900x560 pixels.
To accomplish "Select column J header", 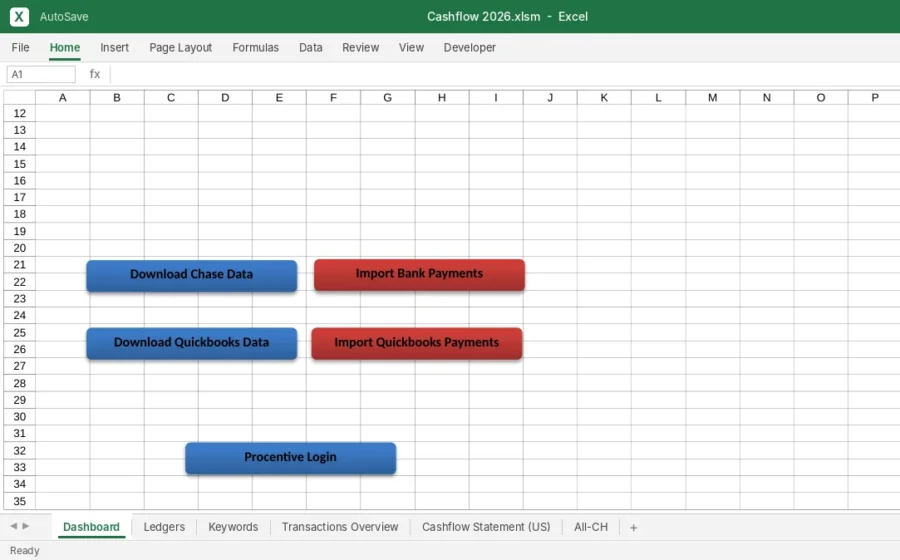I will [x=550, y=98].
